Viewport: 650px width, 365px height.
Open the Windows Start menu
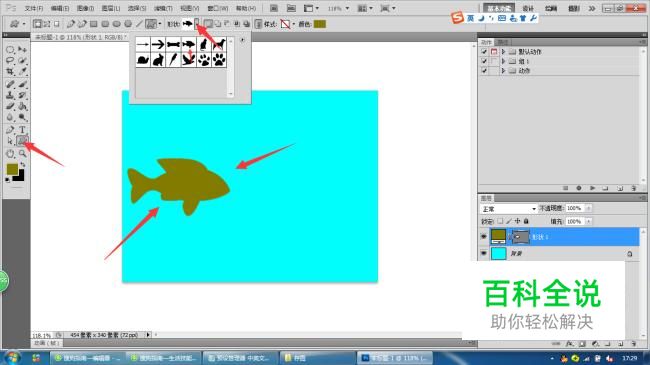tap(11, 358)
